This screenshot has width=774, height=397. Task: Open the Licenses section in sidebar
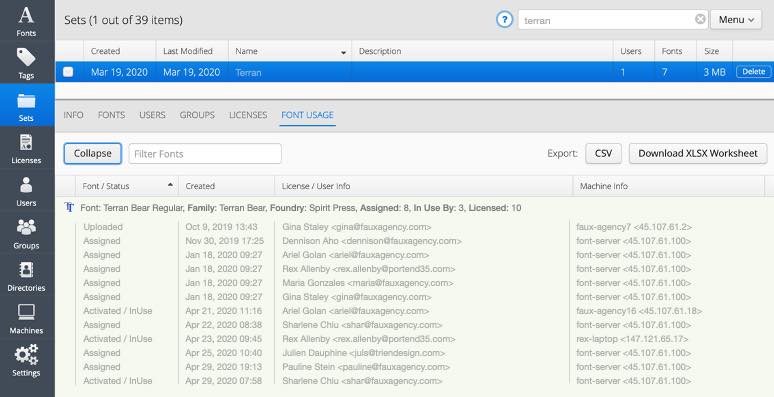coord(27,148)
